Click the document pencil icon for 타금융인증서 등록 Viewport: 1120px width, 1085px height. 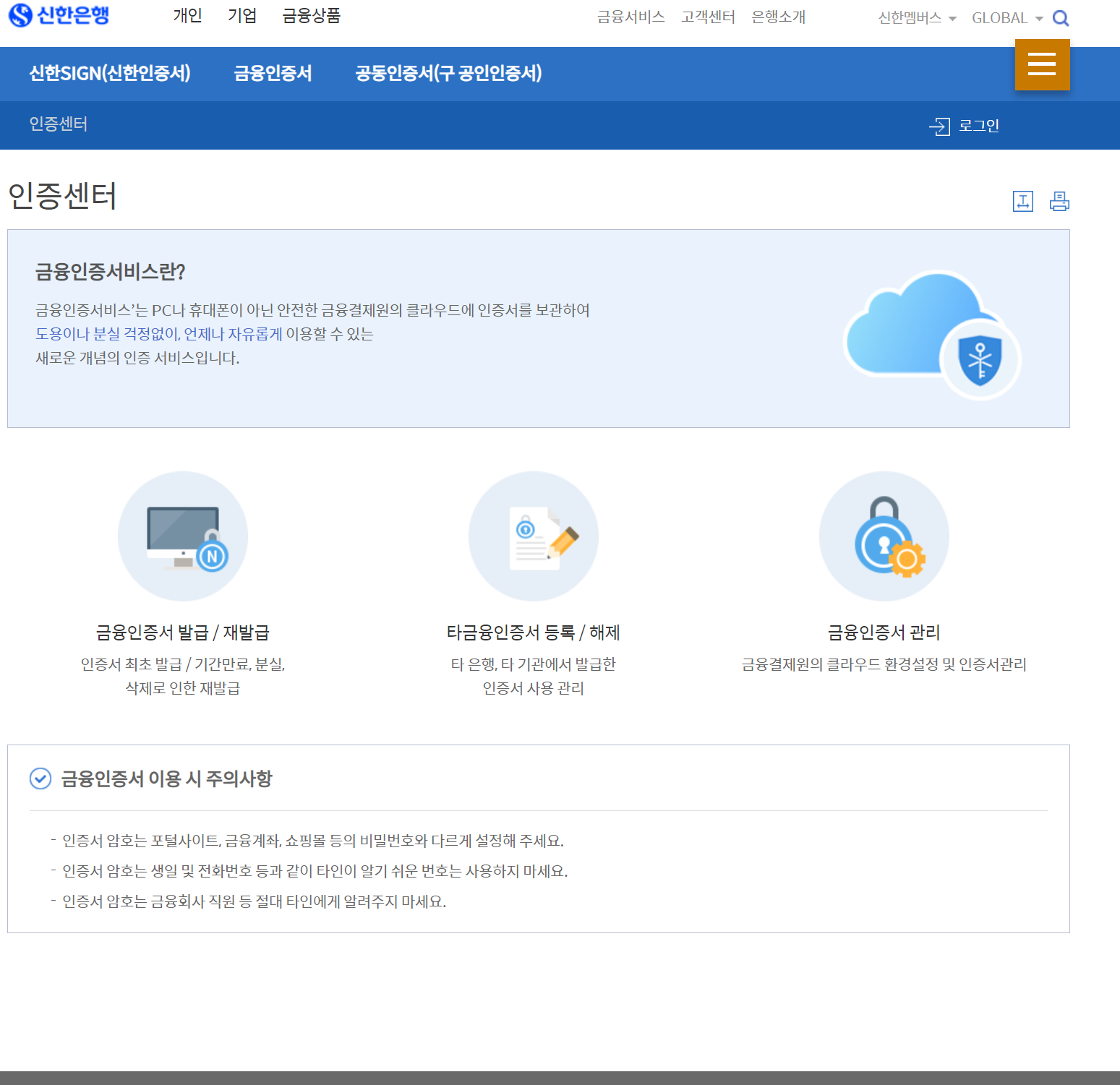pos(534,536)
